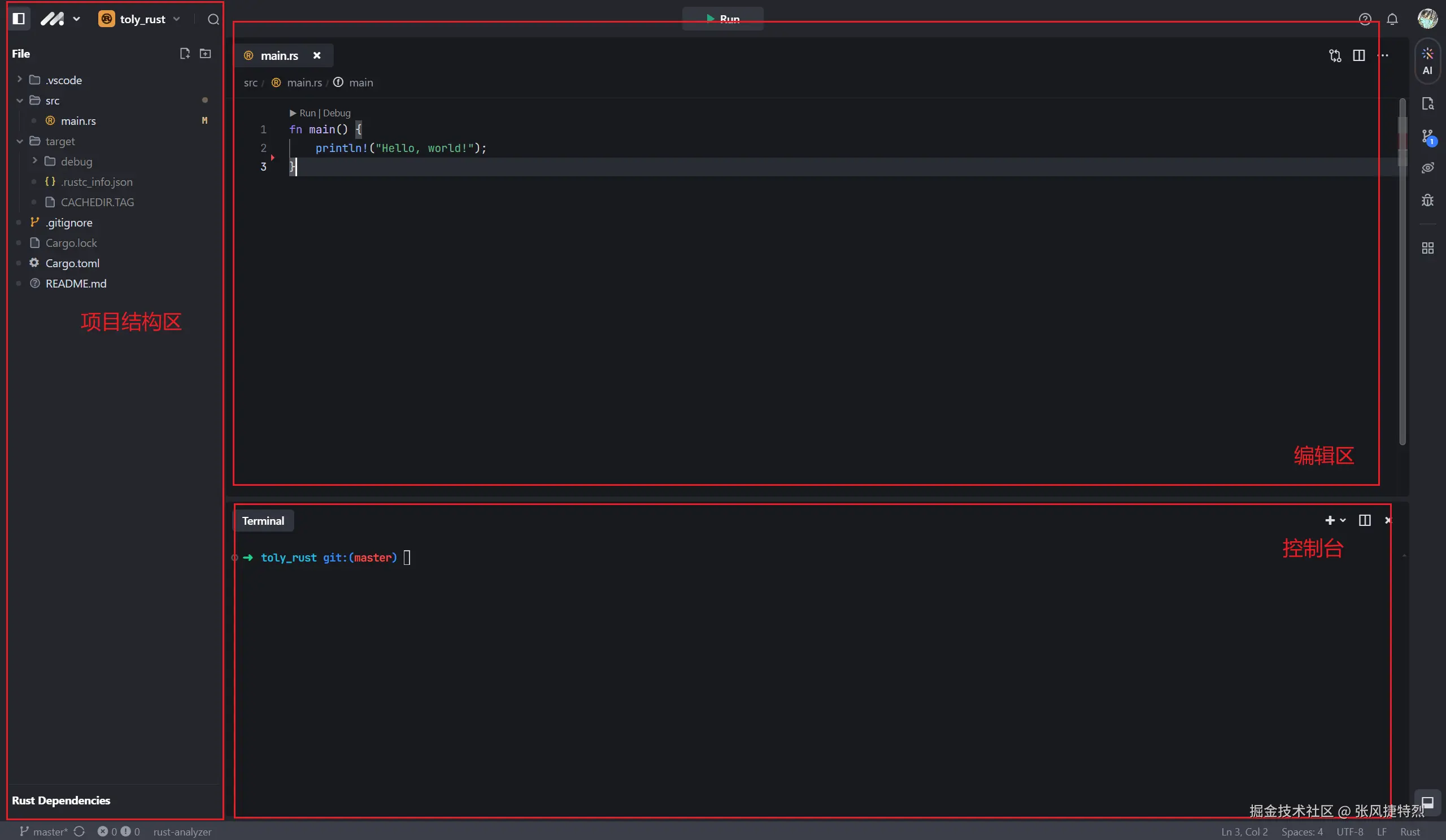Image resolution: width=1446 pixels, height=840 pixels.
Task: Click the Debug code lens link
Action: point(337,113)
